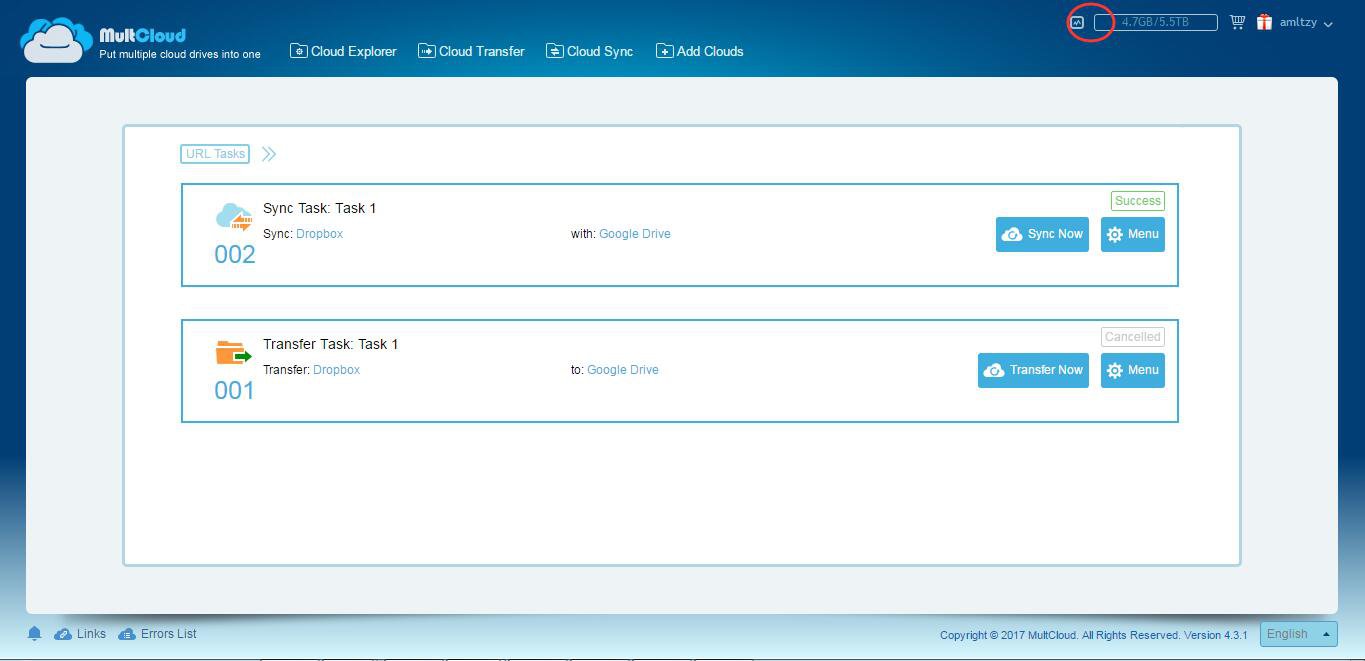Open Links in the footer
Image resolution: width=1365 pixels, height=661 pixels.
click(x=80, y=634)
